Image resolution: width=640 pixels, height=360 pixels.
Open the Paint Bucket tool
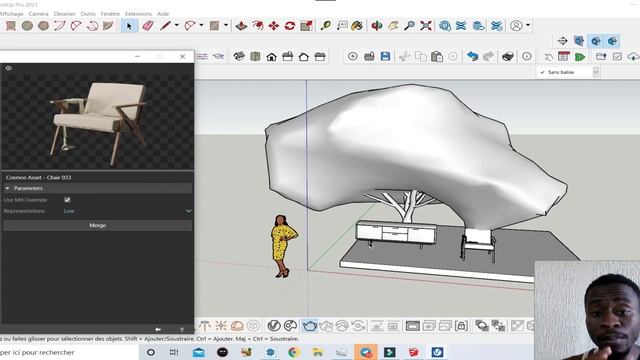point(357,26)
